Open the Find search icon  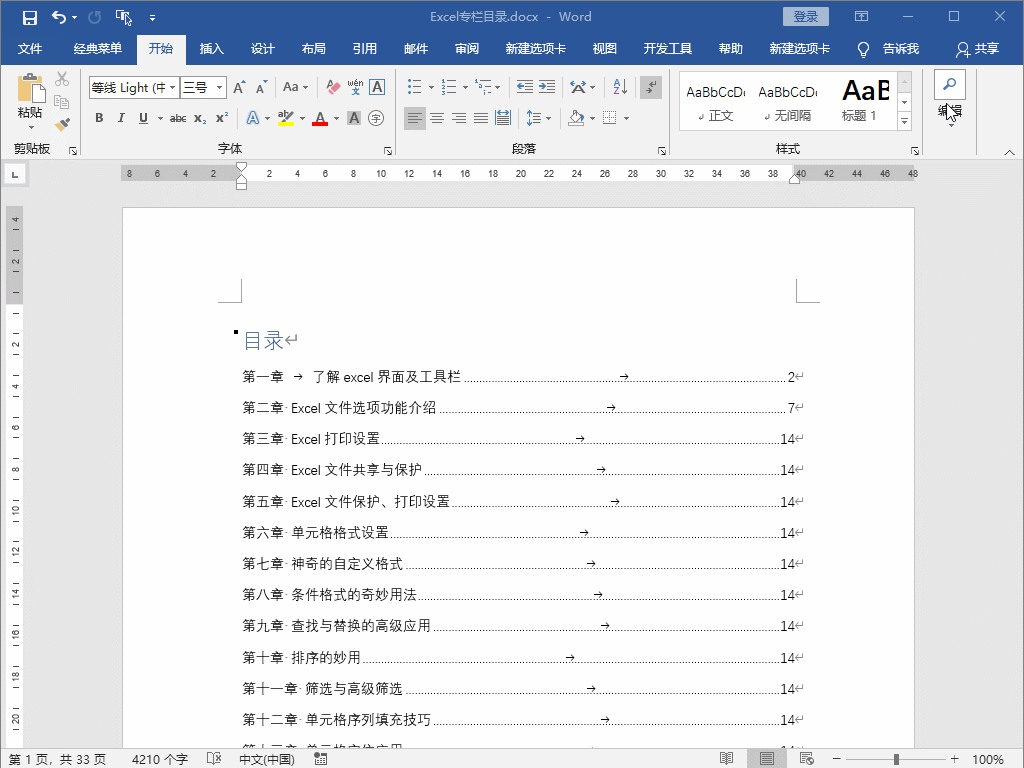click(x=950, y=84)
